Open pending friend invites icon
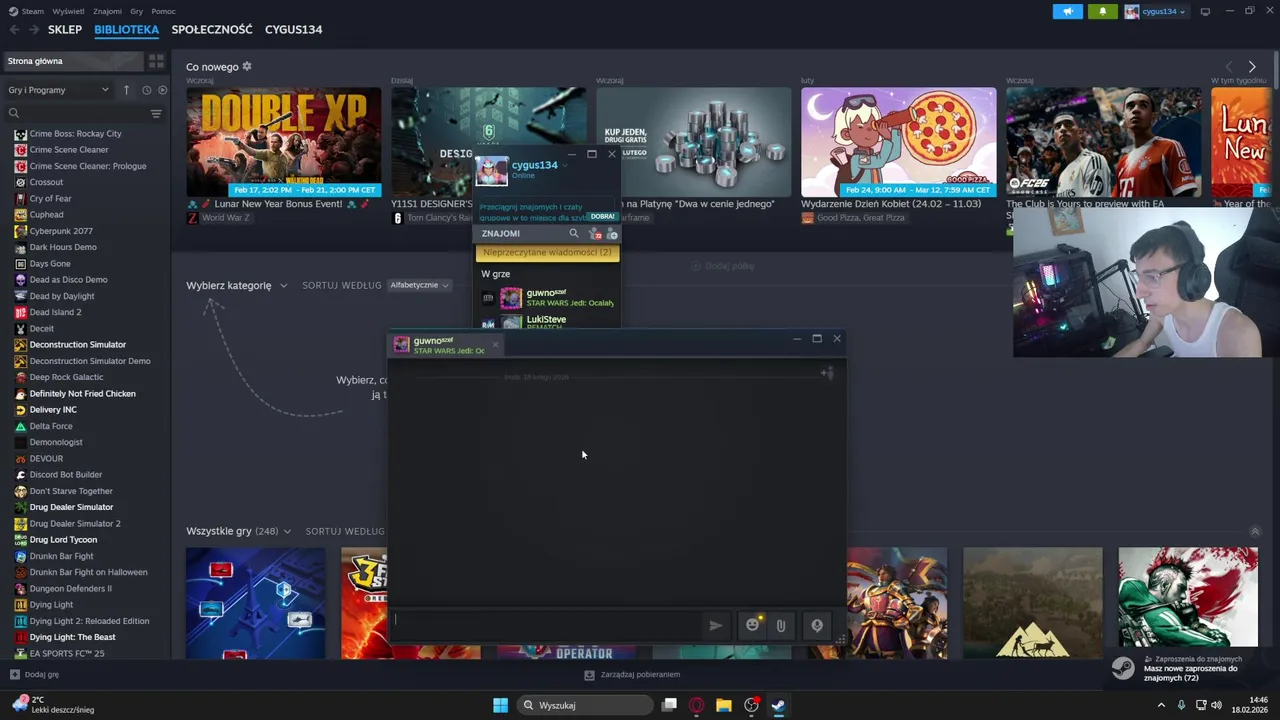The image size is (1280, 720). [x=595, y=234]
